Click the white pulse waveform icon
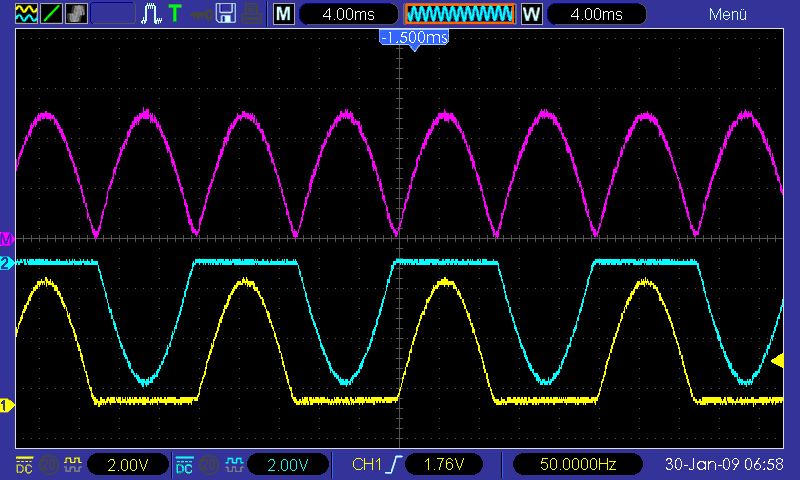Viewport: 800px width, 480px height. (152, 14)
